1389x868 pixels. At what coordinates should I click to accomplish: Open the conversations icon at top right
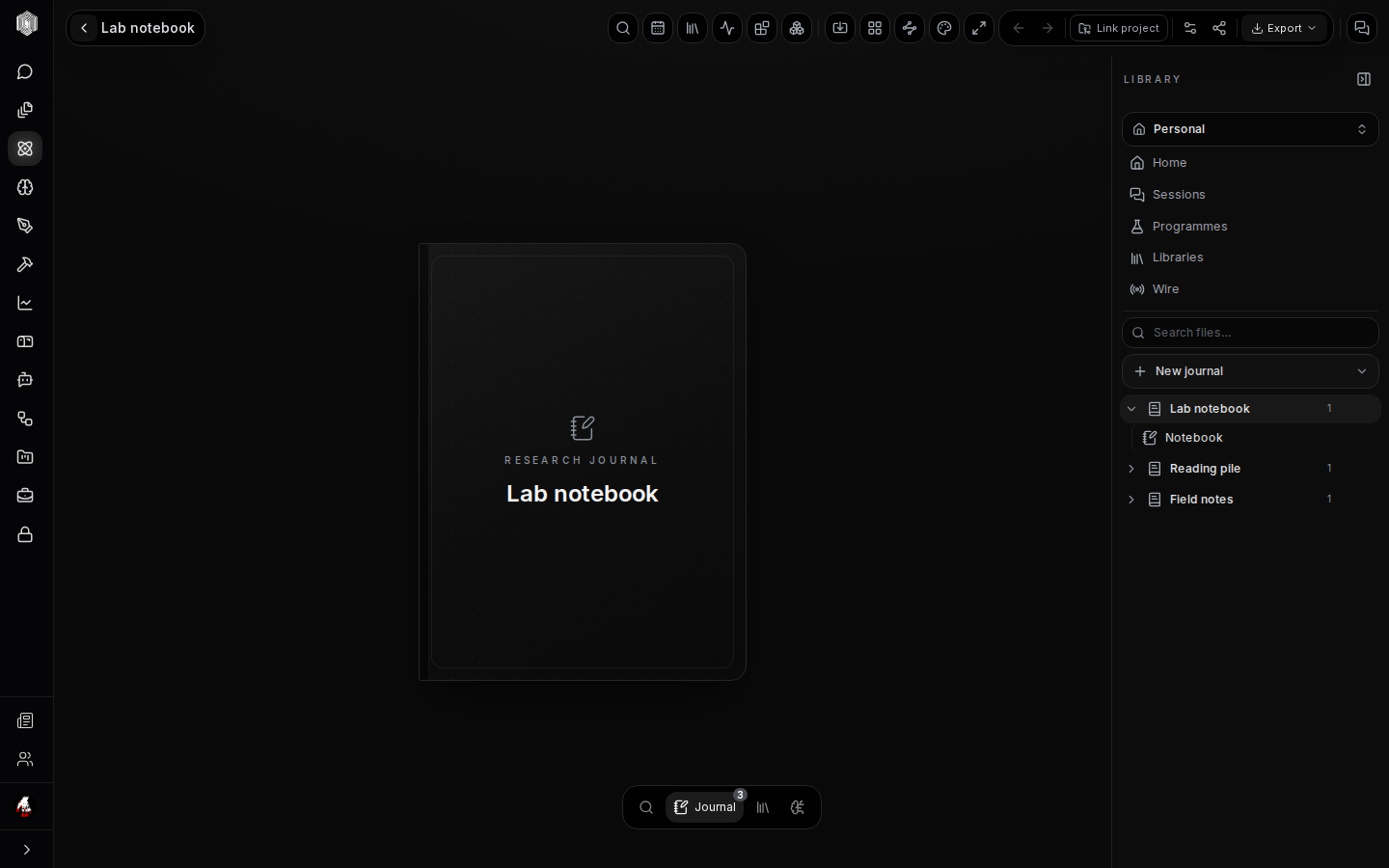[1362, 28]
